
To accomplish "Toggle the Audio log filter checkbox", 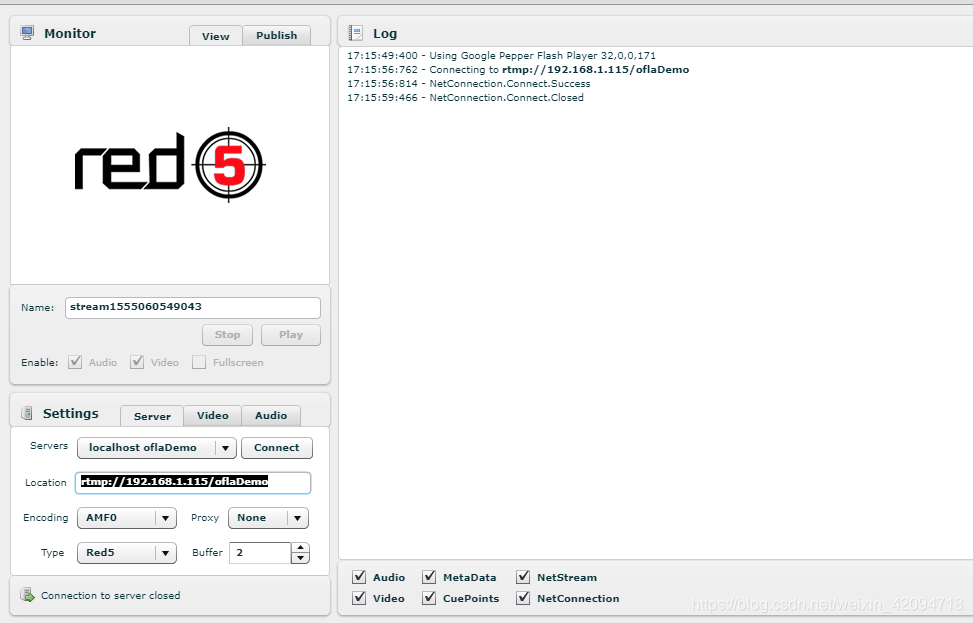I will coord(359,577).
